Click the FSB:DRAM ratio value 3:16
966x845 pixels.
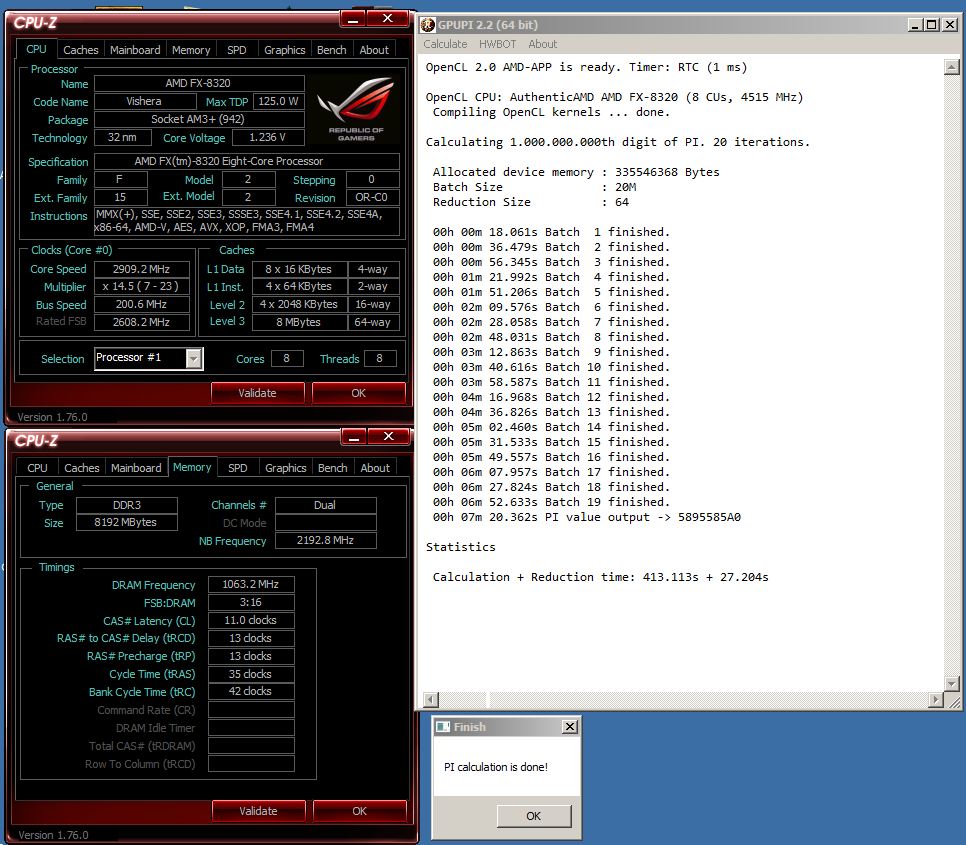coord(251,602)
